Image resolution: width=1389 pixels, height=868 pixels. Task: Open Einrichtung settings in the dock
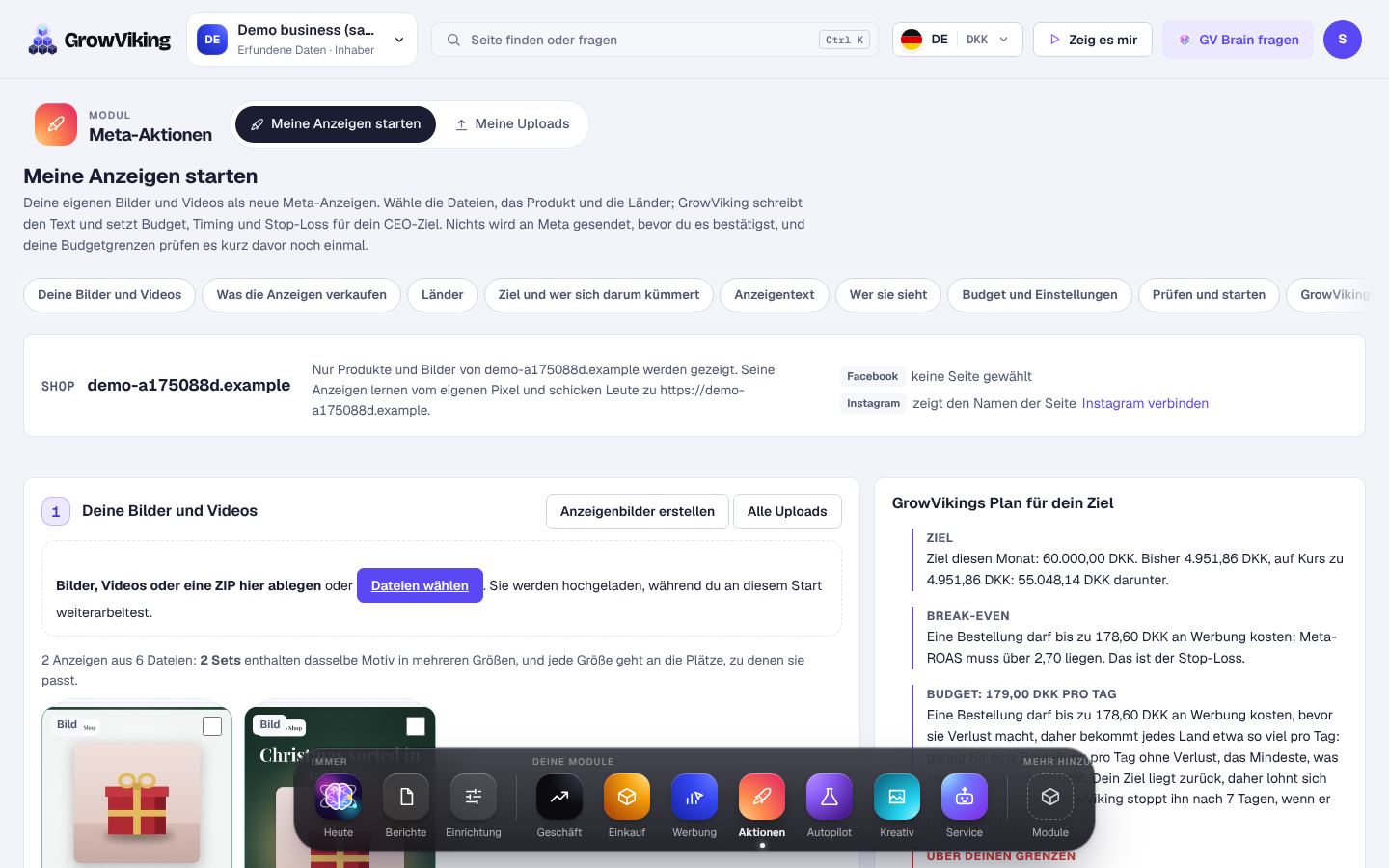click(x=474, y=797)
